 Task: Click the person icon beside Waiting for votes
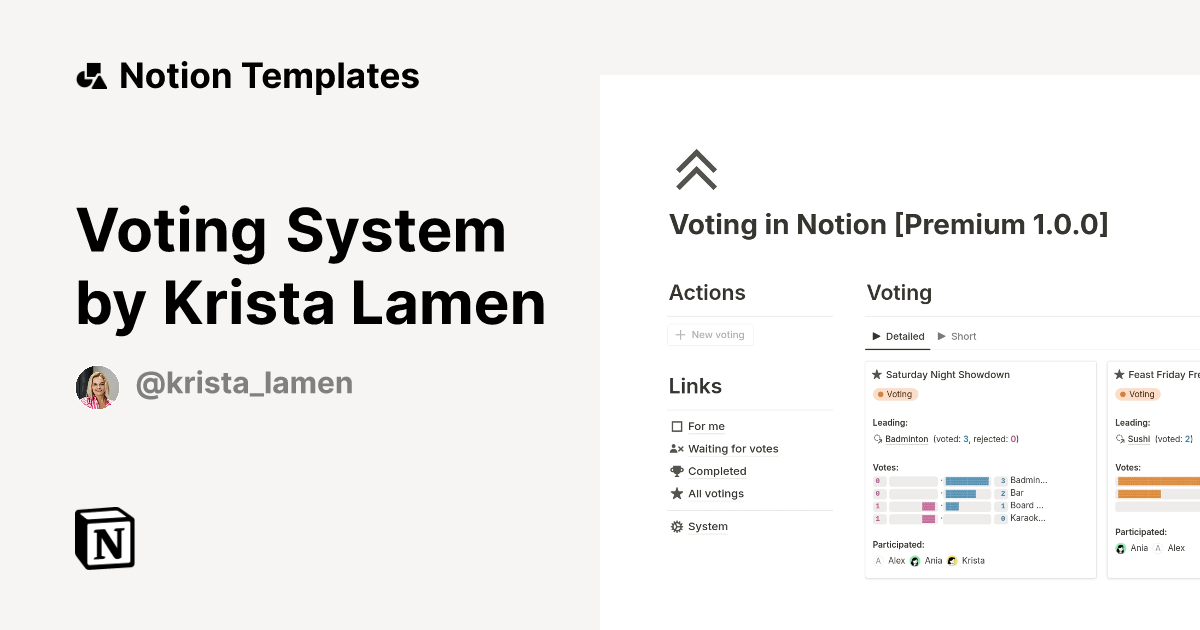pyautogui.click(x=677, y=448)
